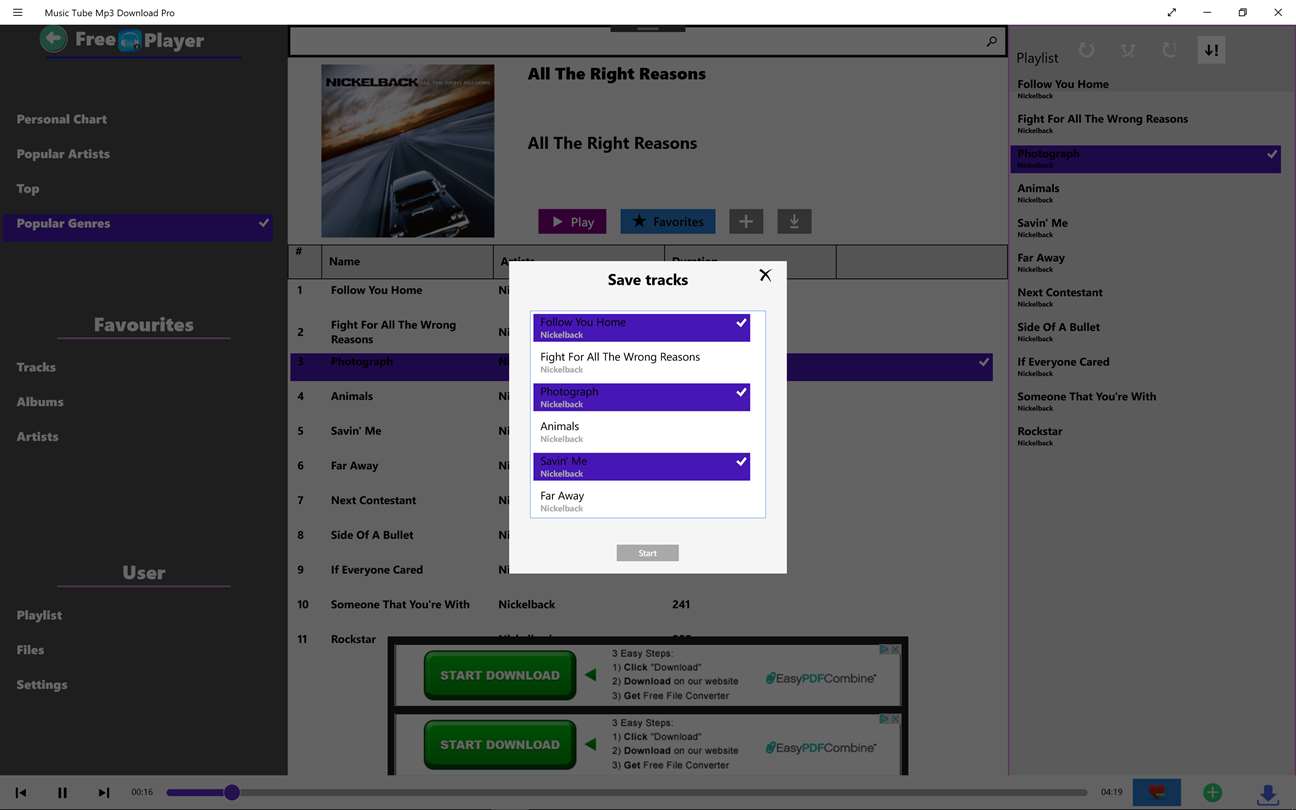This screenshot has width=1296, height=810.
Task: Pause the current playback
Action: [x=62, y=793]
